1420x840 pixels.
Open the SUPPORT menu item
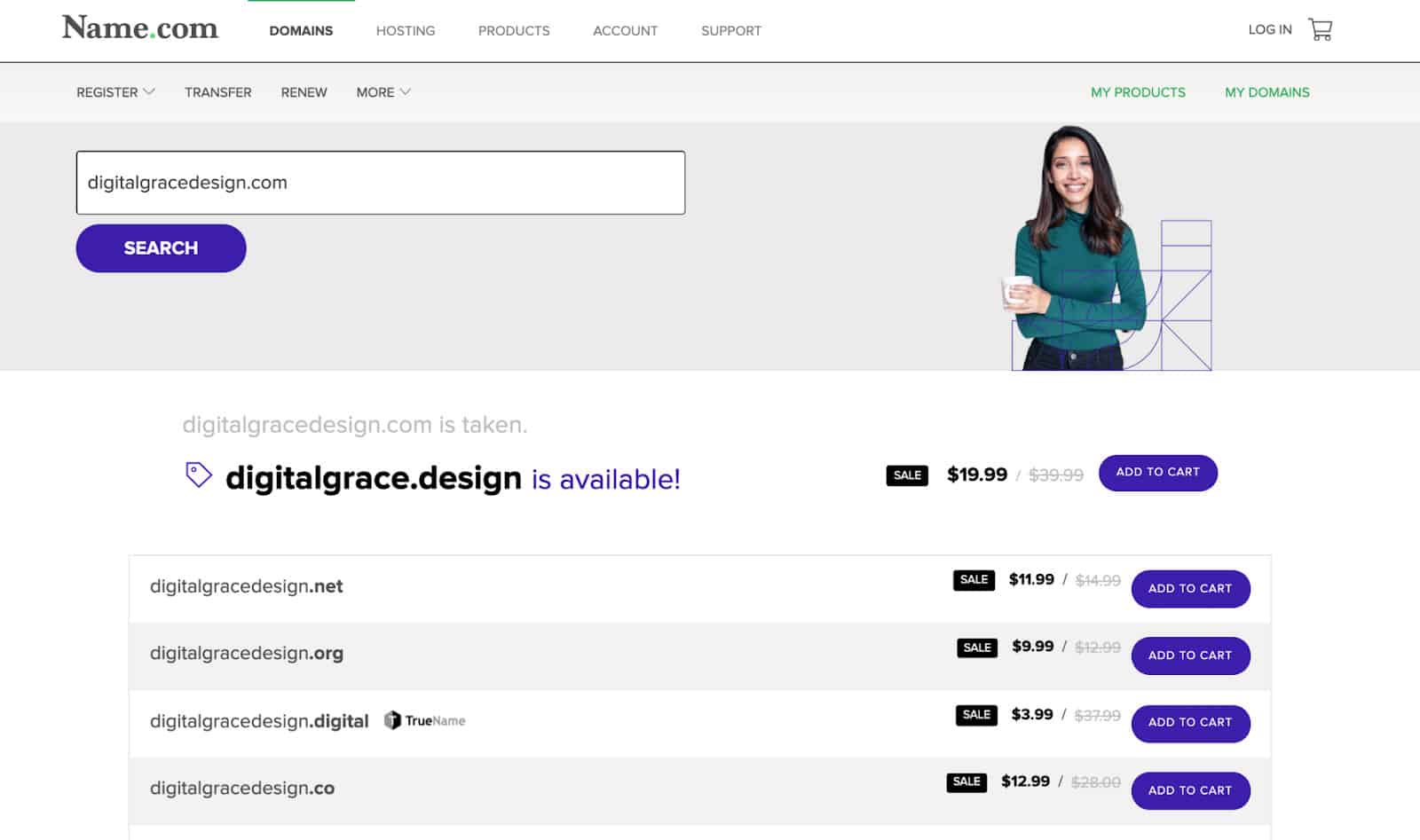click(x=730, y=30)
